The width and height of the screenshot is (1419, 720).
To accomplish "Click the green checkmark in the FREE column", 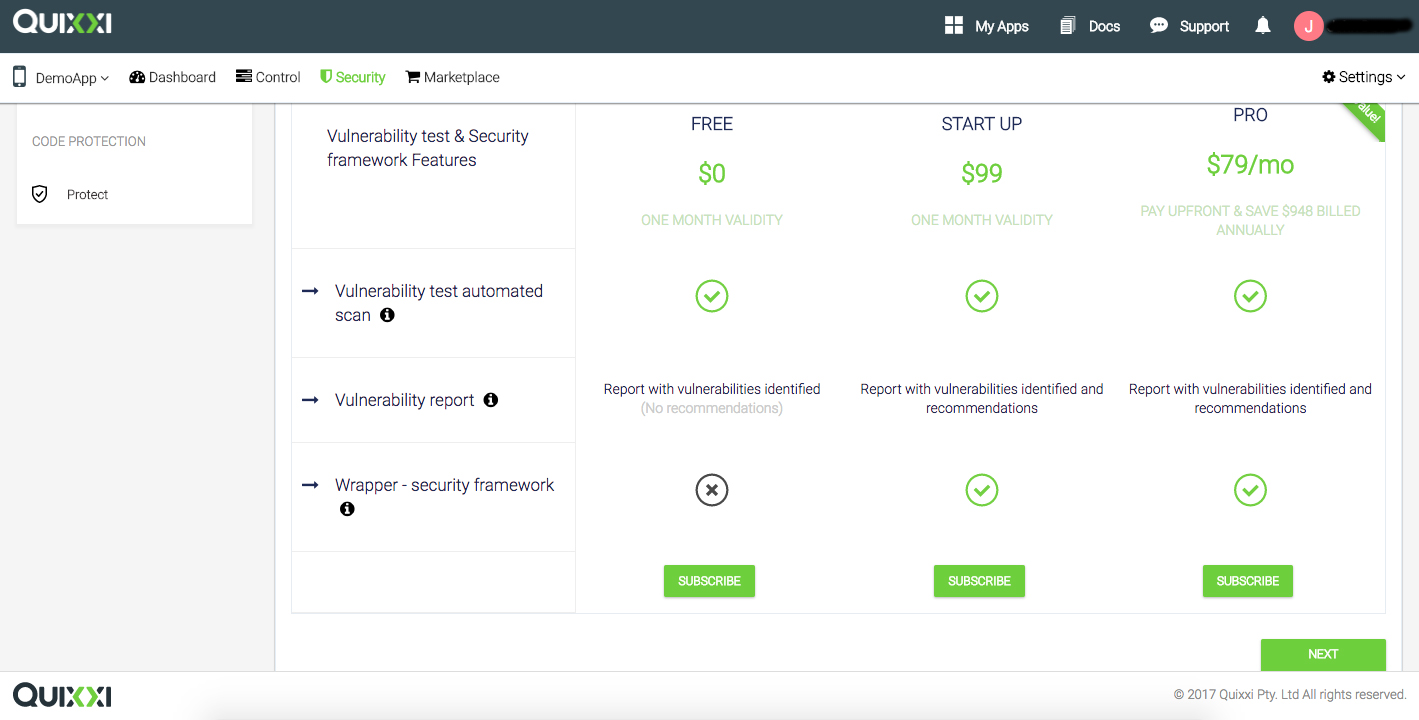I will [x=711, y=296].
